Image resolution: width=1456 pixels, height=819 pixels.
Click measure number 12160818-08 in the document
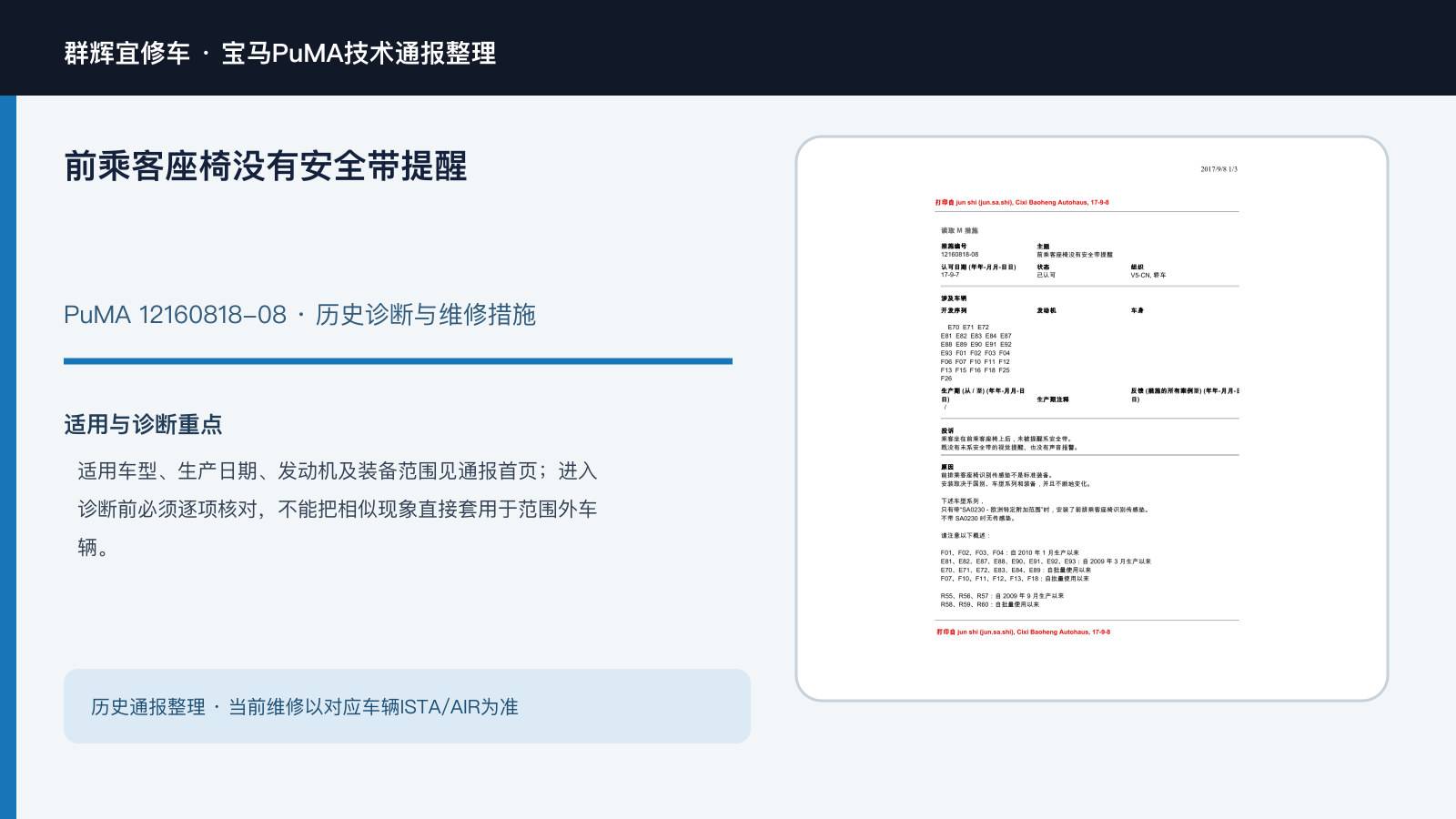[959, 255]
